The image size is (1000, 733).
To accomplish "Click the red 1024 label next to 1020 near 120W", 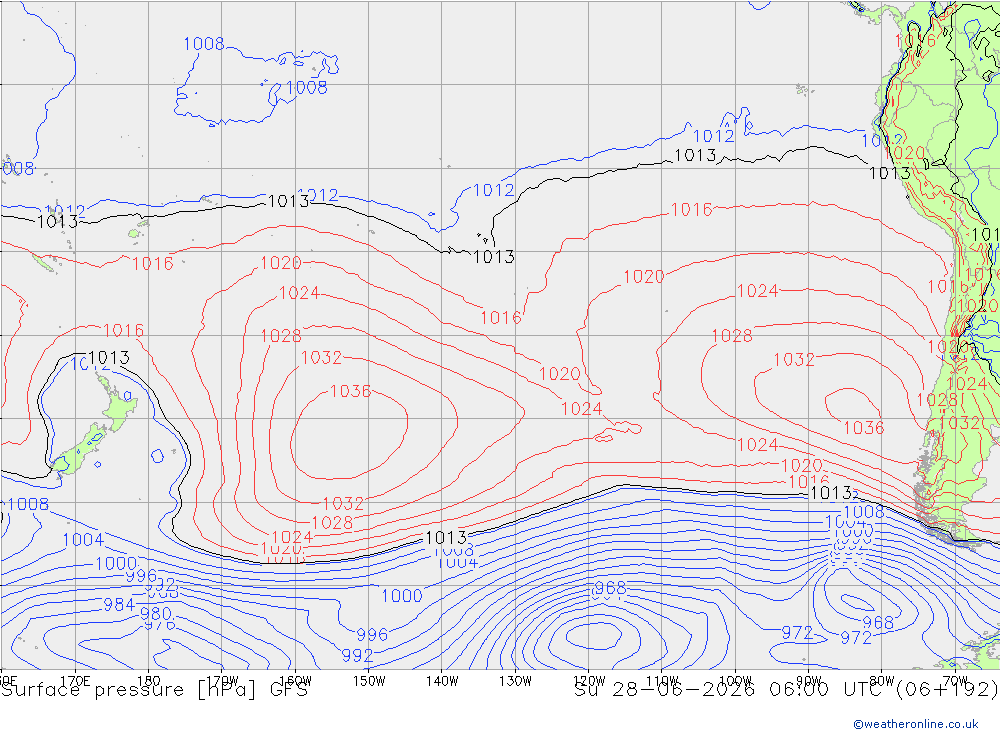I will pyautogui.click(x=582, y=408).
